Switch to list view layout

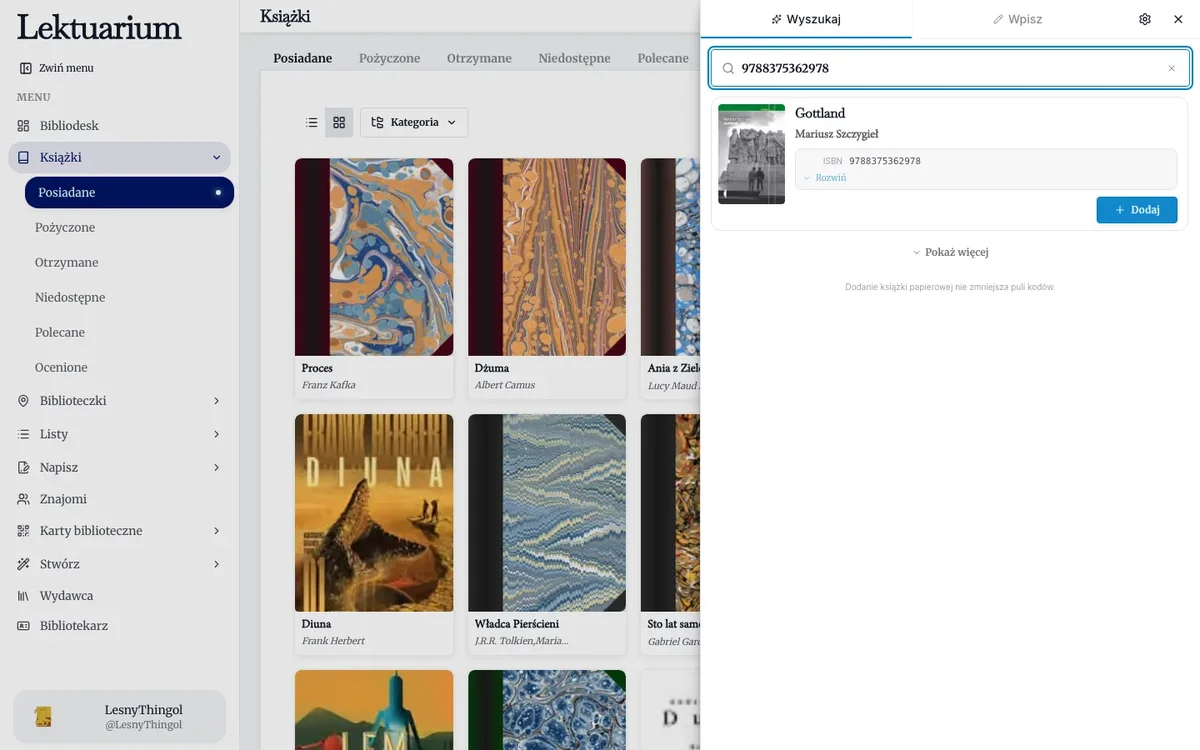click(312, 122)
